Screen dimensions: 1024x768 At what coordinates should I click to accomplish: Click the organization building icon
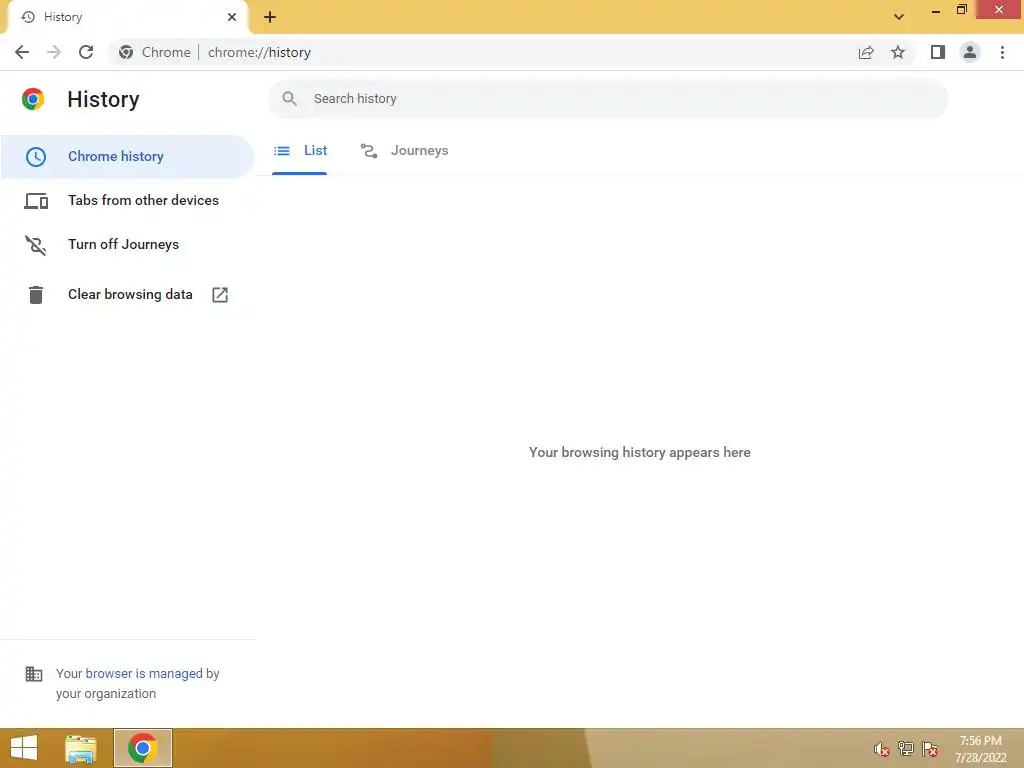(x=33, y=673)
